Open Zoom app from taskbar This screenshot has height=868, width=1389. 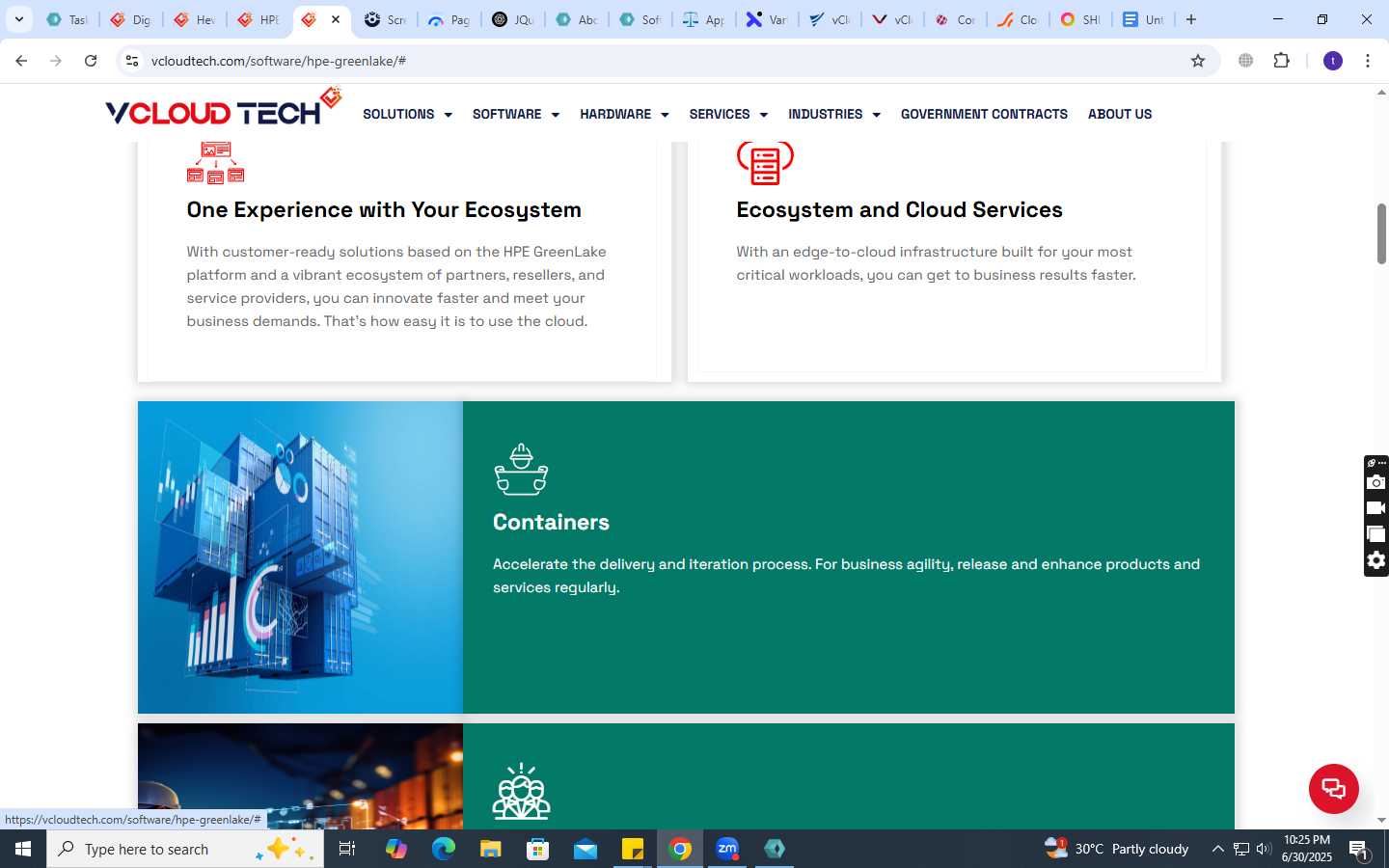727,849
